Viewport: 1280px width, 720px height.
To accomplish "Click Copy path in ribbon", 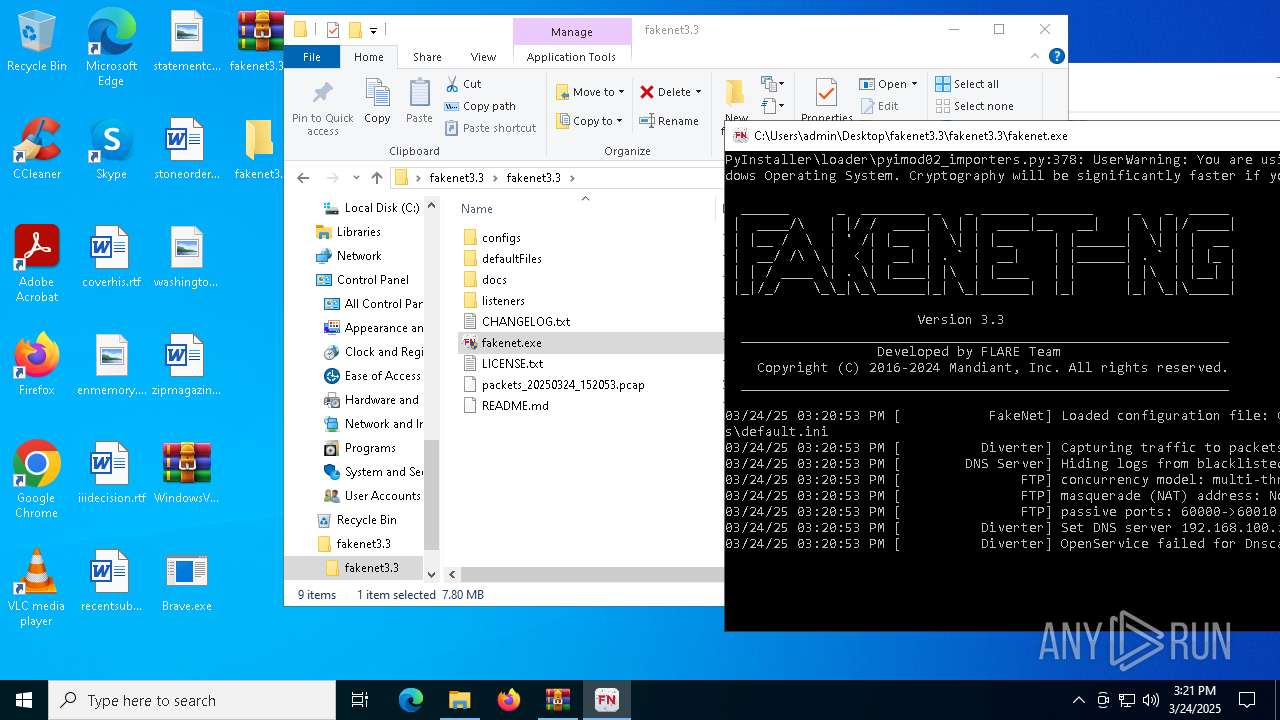I will [x=480, y=106].
